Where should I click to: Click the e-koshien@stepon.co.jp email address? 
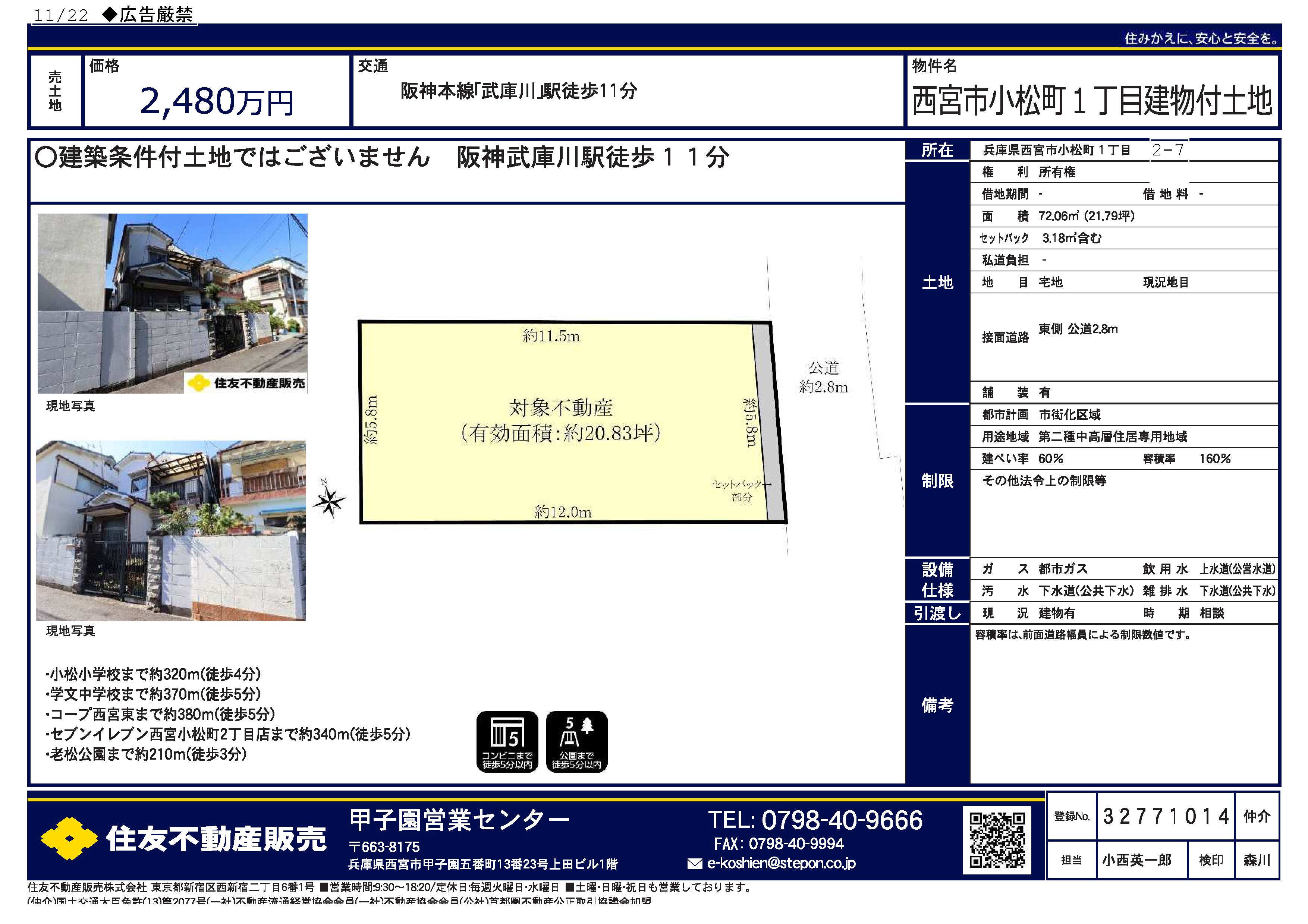coord(781,863)
